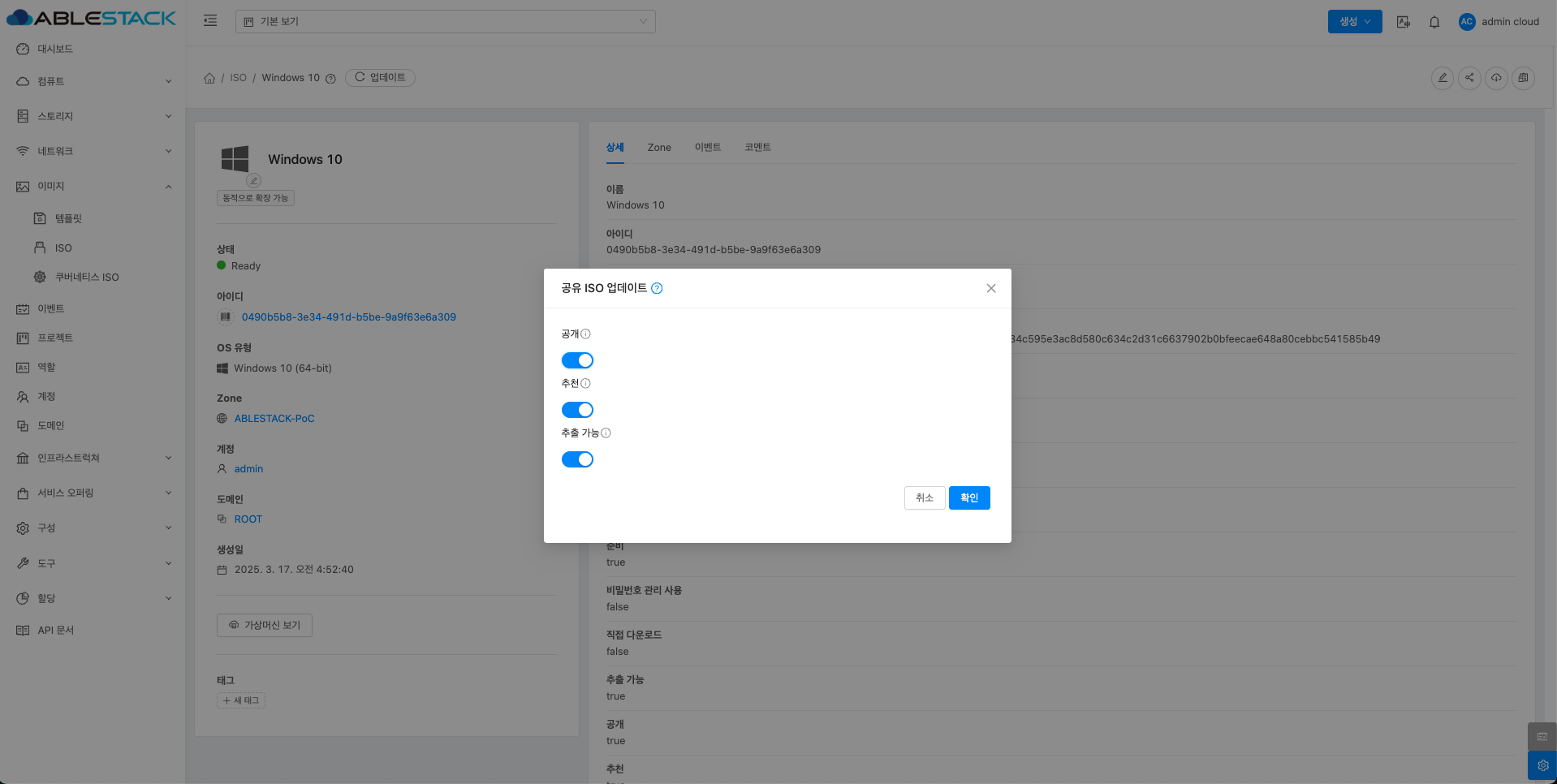
Task: Open the 이벤트 tab in details
Action: coord(707,148)
